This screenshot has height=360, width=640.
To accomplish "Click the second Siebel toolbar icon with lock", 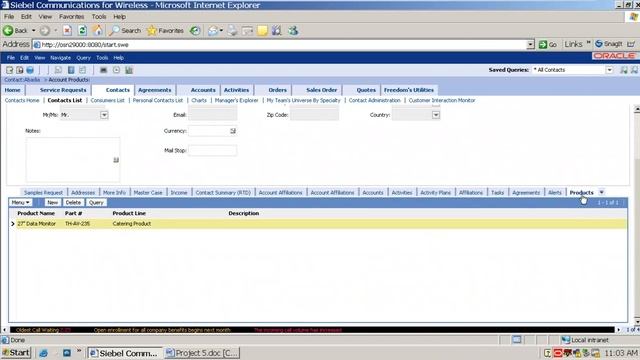I will (20, 70).
